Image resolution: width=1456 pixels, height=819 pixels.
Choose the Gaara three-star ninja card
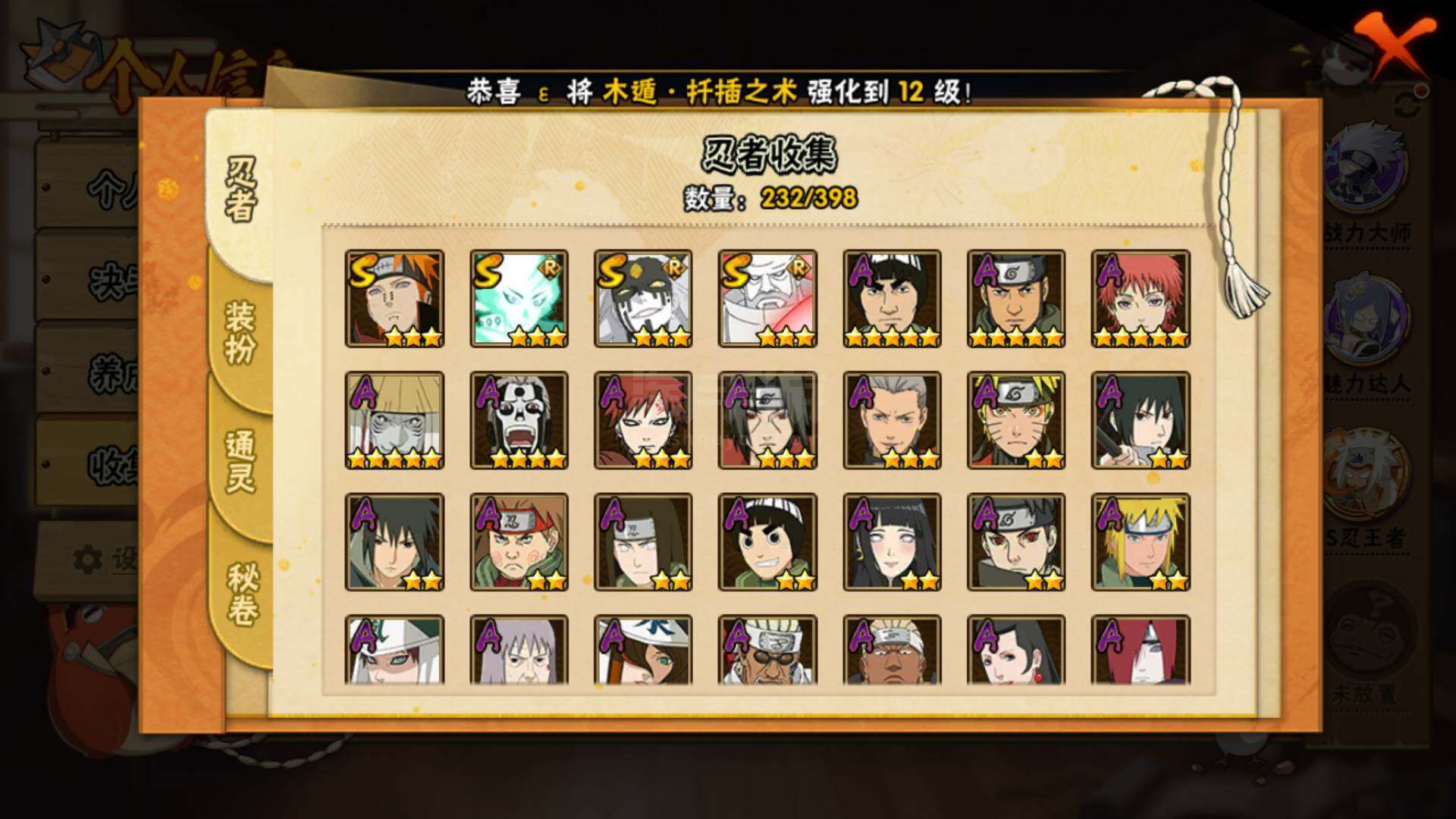643,420
